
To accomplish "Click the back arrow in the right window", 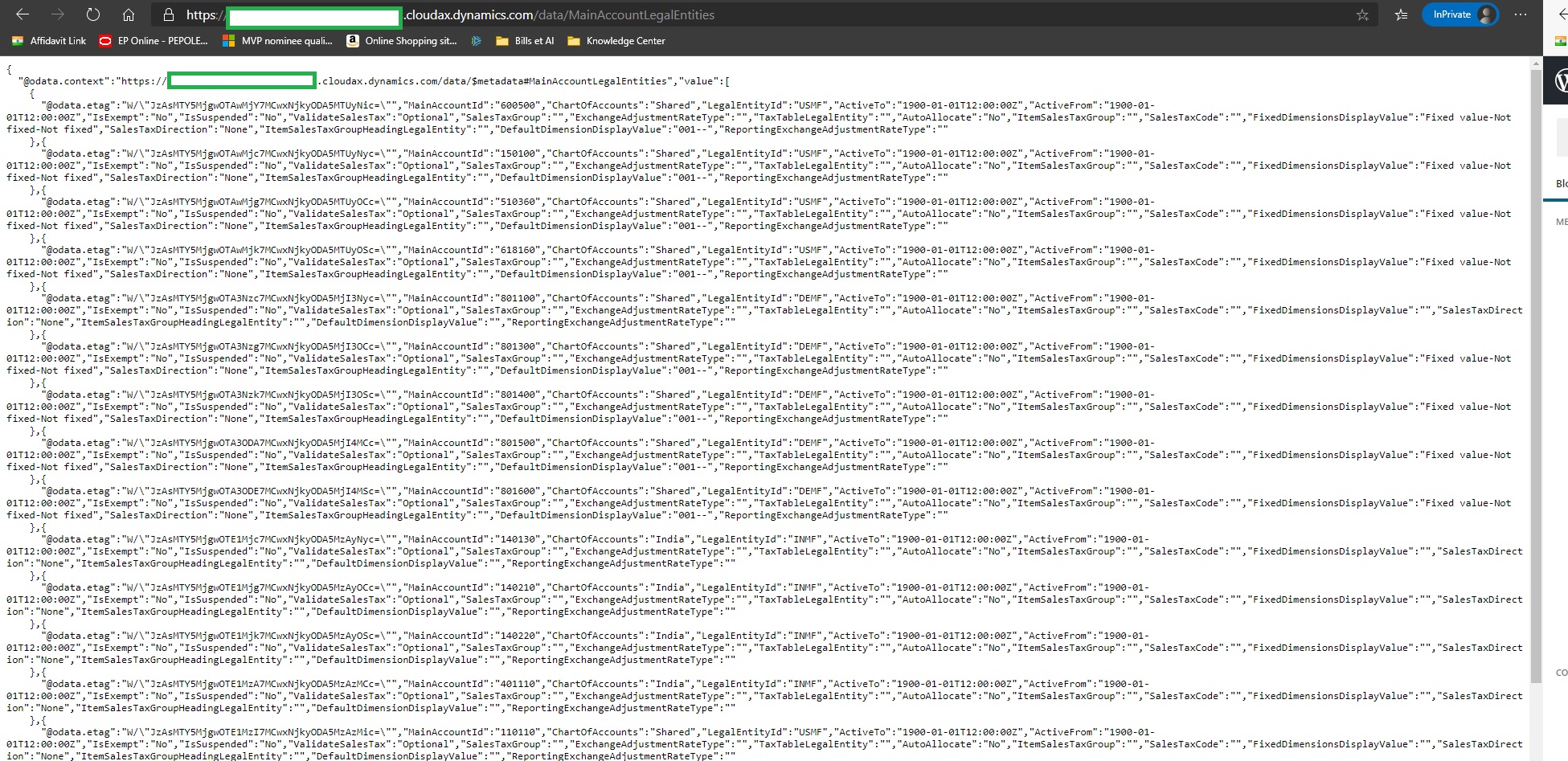I will click(x=1562, y=14).
